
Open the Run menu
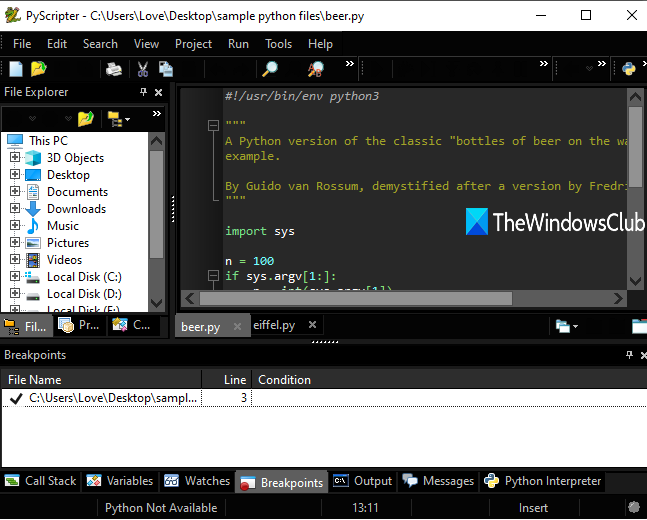point(238,44)
